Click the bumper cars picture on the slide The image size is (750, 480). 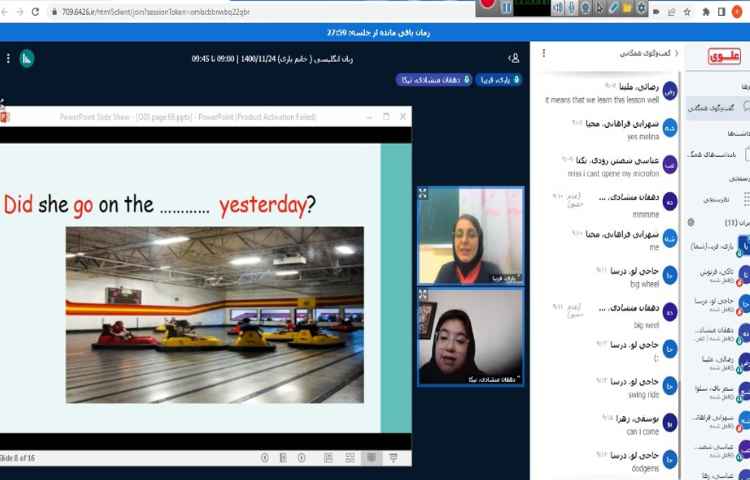tap(214, 314)
